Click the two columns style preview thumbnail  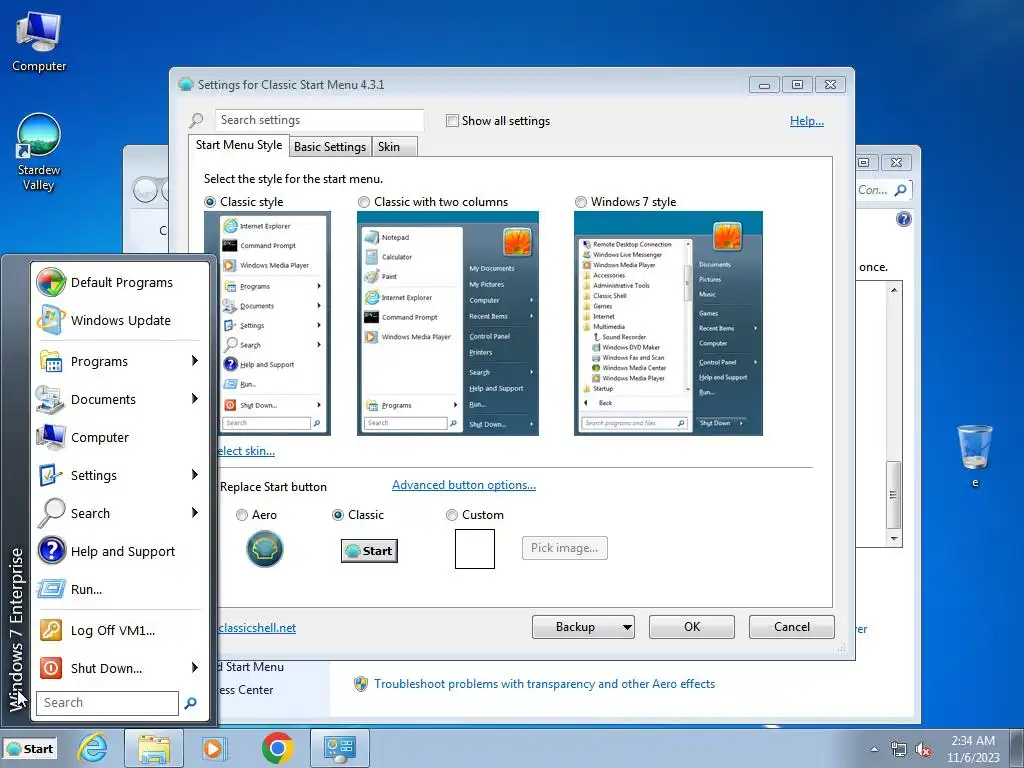point(448,323)
